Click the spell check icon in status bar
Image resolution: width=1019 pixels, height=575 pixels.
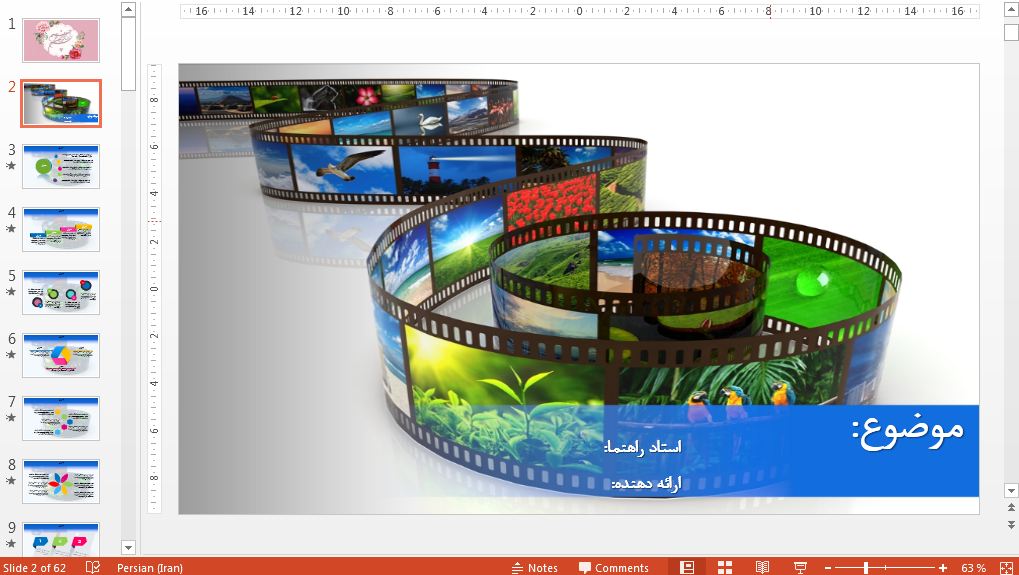point(93,567)
